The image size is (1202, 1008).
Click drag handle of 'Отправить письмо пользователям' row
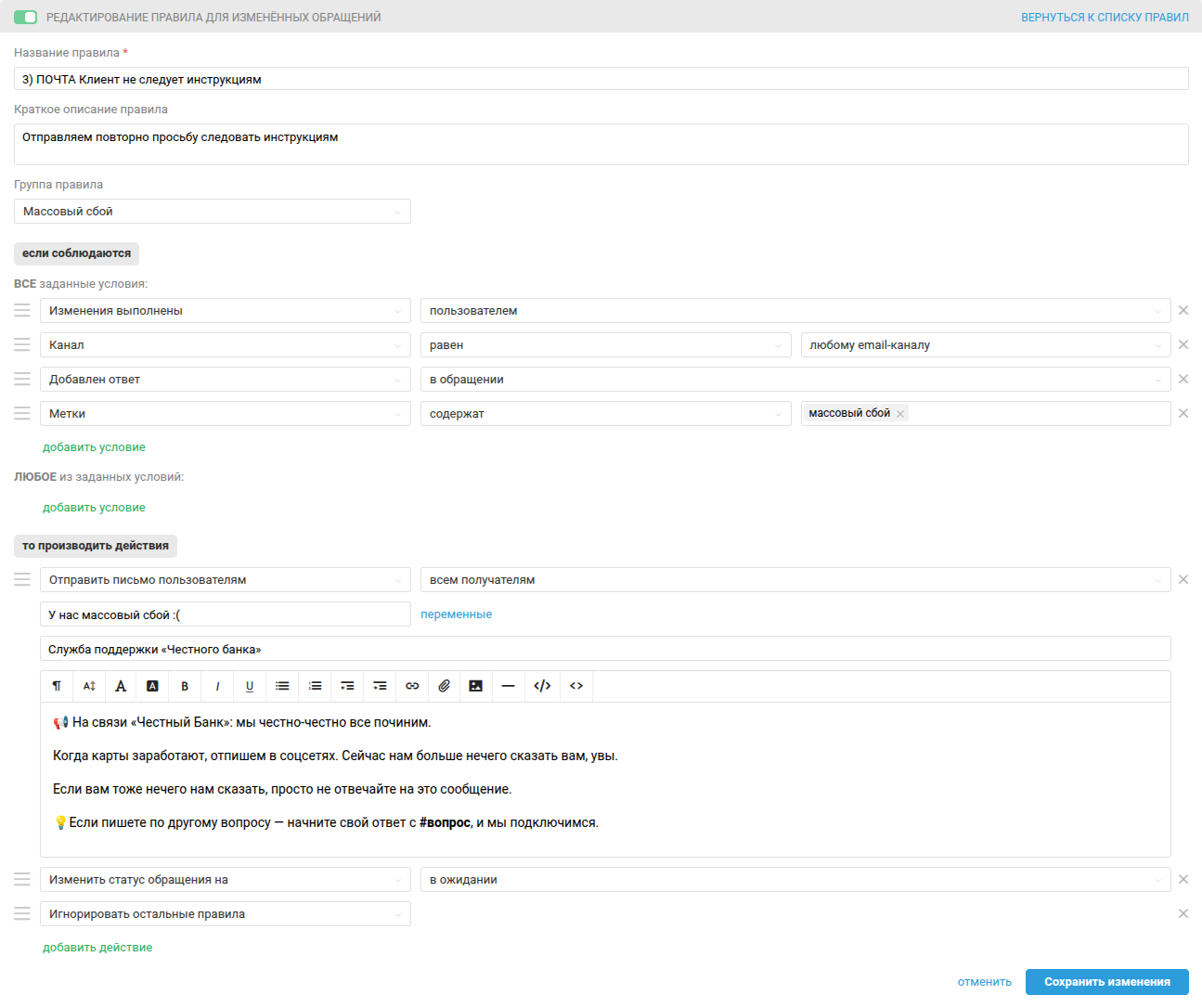point(22,579)
